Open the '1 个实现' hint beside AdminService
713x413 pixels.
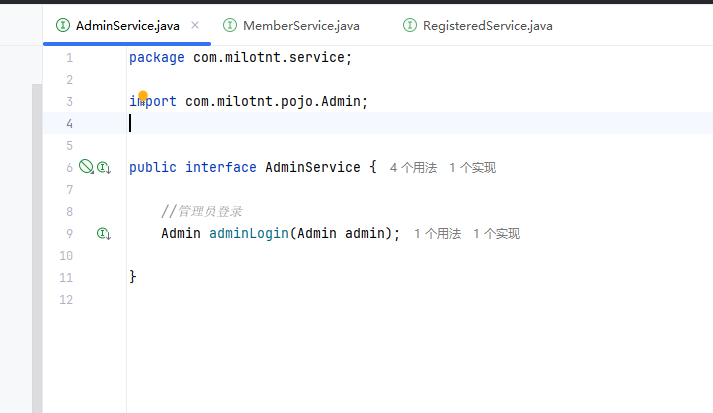click(x=472, y=168)
